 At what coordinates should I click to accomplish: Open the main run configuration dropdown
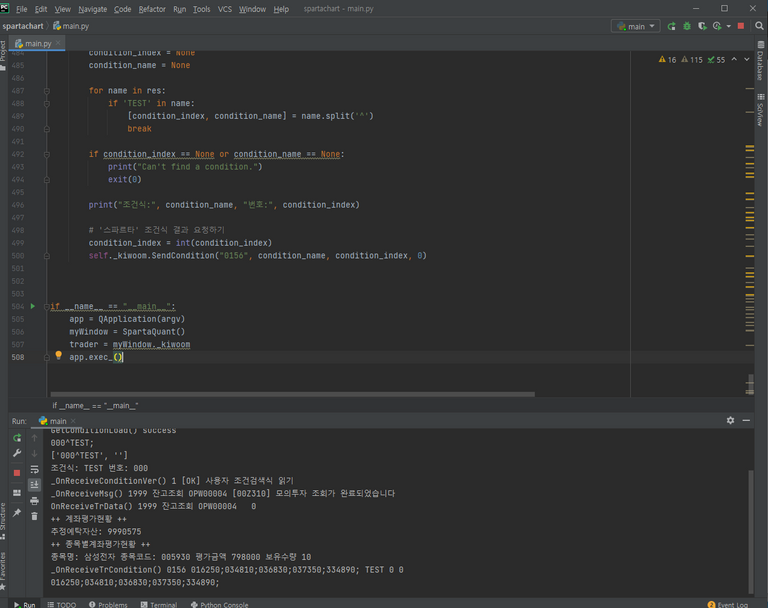pos(635,26)
